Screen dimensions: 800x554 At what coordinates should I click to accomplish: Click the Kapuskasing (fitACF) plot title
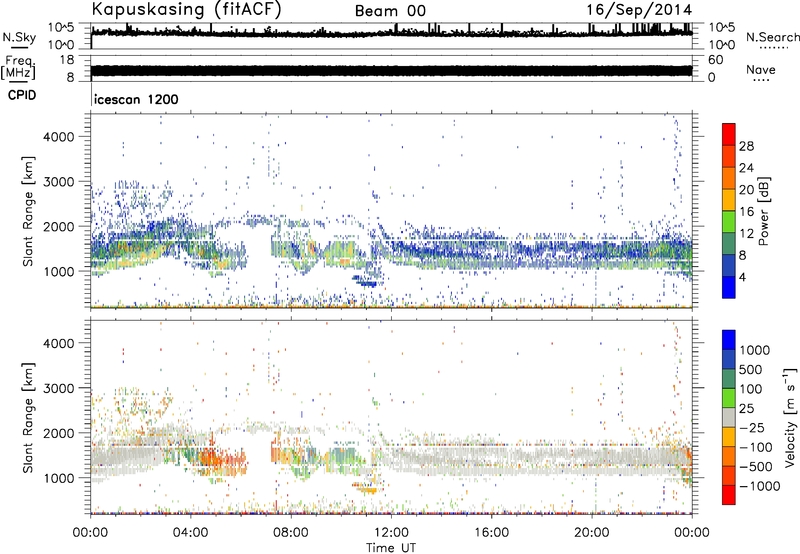pyautogui.click(x=186, y=9)
